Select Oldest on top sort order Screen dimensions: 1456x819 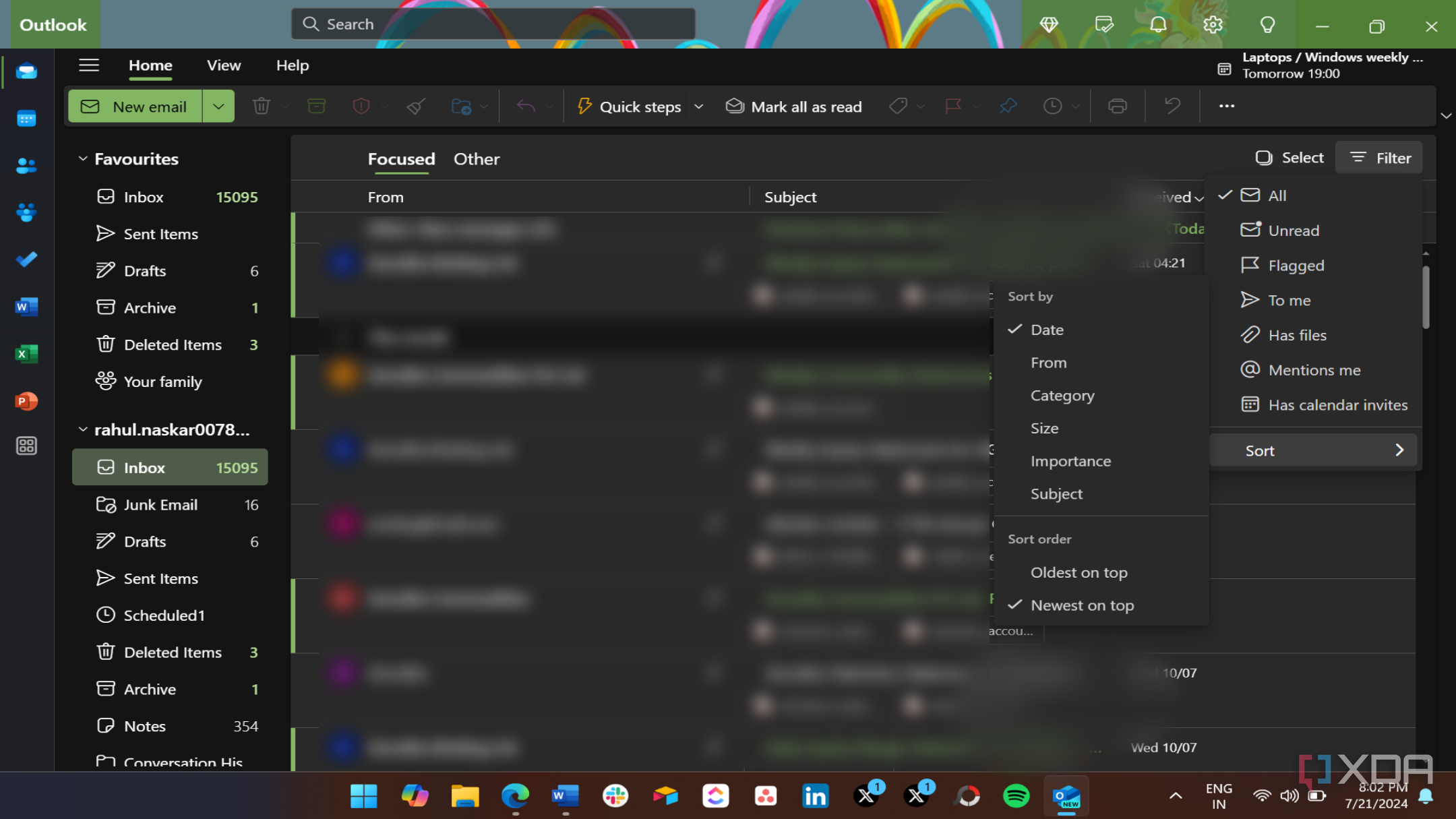(1079, 572)
